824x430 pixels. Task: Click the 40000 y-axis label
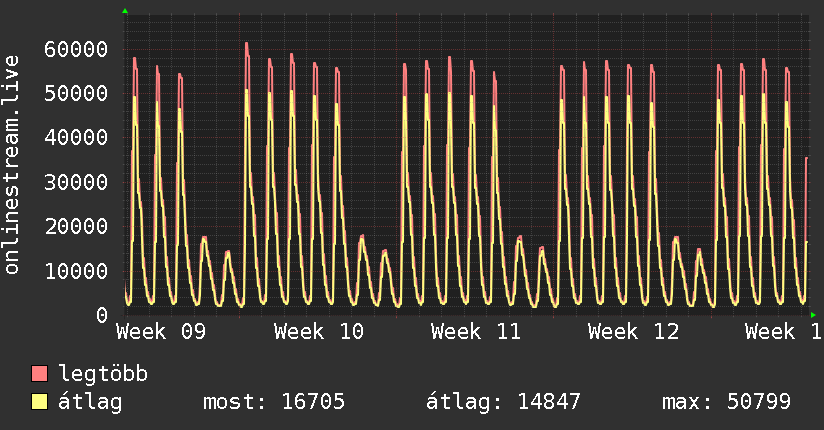click(x=76, y=138)
